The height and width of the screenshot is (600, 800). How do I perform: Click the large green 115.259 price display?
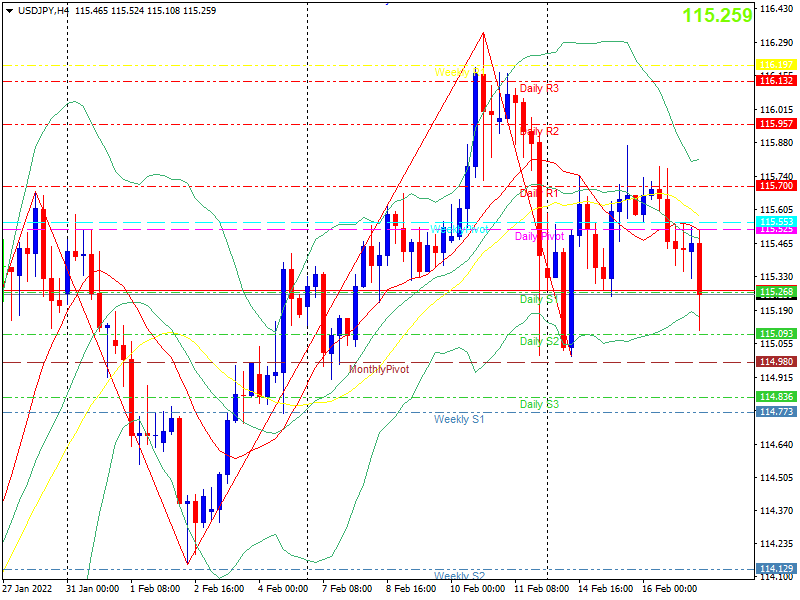tap(717, 15)
